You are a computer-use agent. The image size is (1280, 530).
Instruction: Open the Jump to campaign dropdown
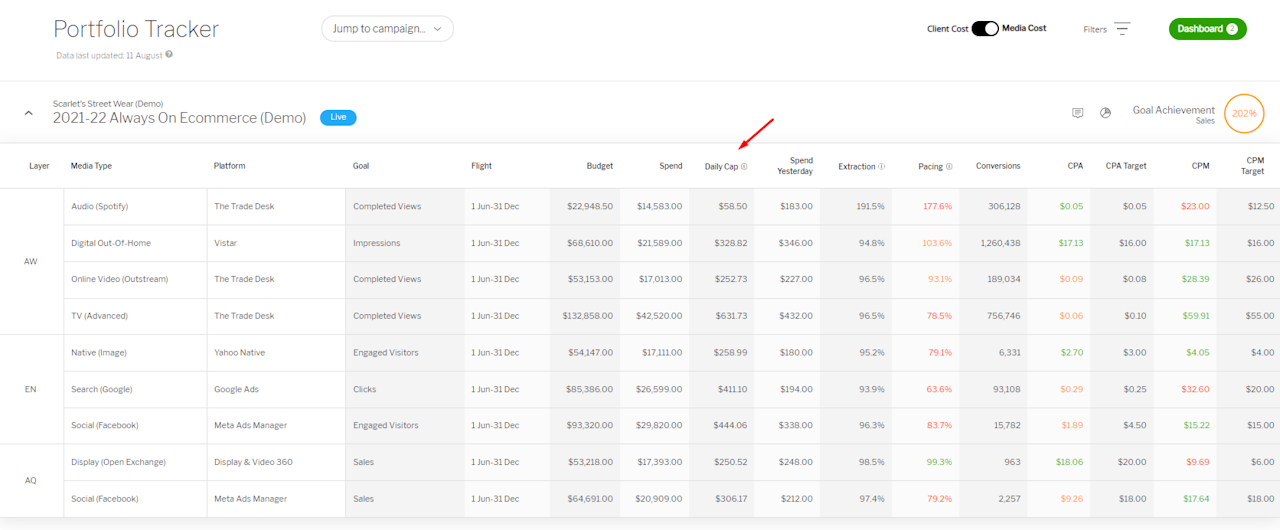[x=387, y=29]
